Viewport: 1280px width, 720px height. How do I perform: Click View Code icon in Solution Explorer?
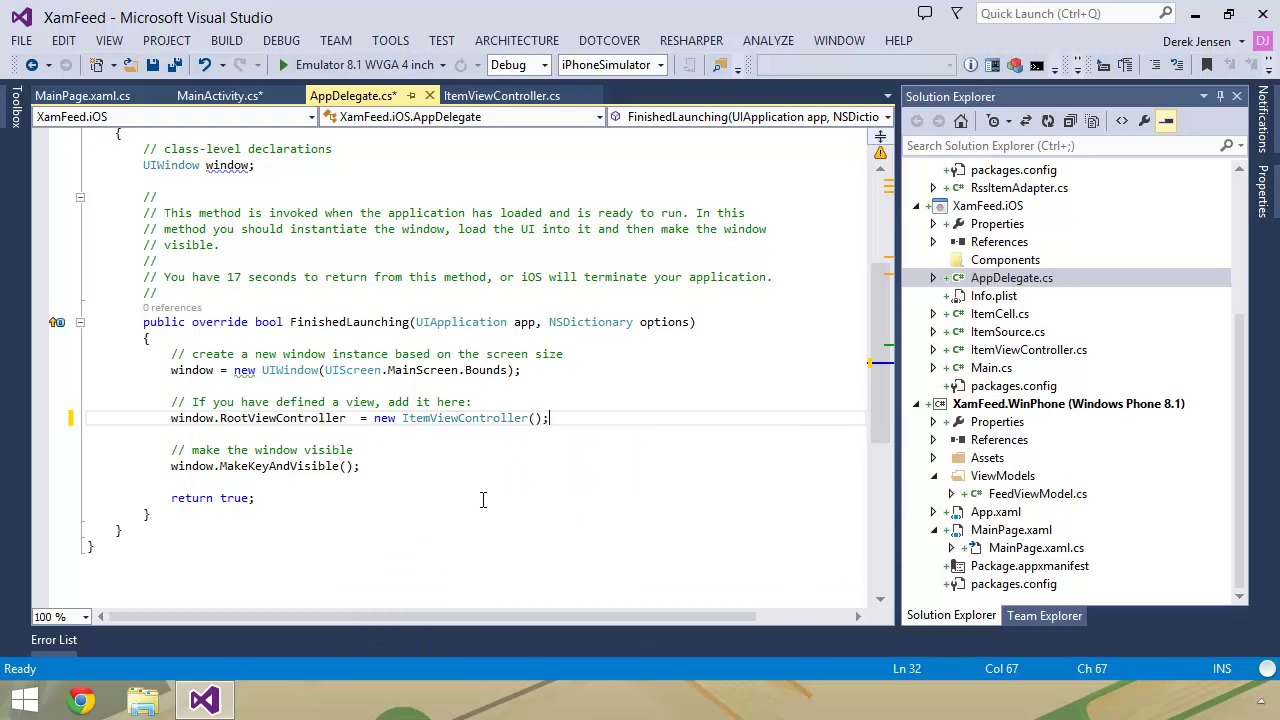[x=1122, y=121]
